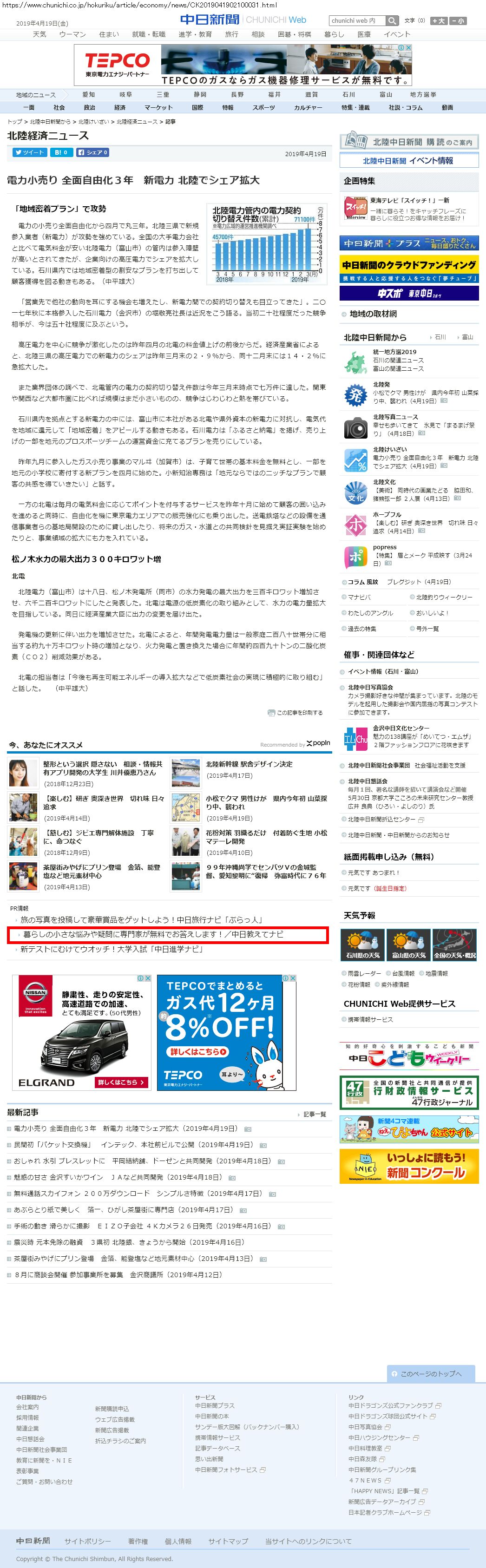The image size is (486, 1568).
Task: Open recommended 北陸新幹線 駅舎デザイン決定 thumbnail
Action: click(186, 773)
